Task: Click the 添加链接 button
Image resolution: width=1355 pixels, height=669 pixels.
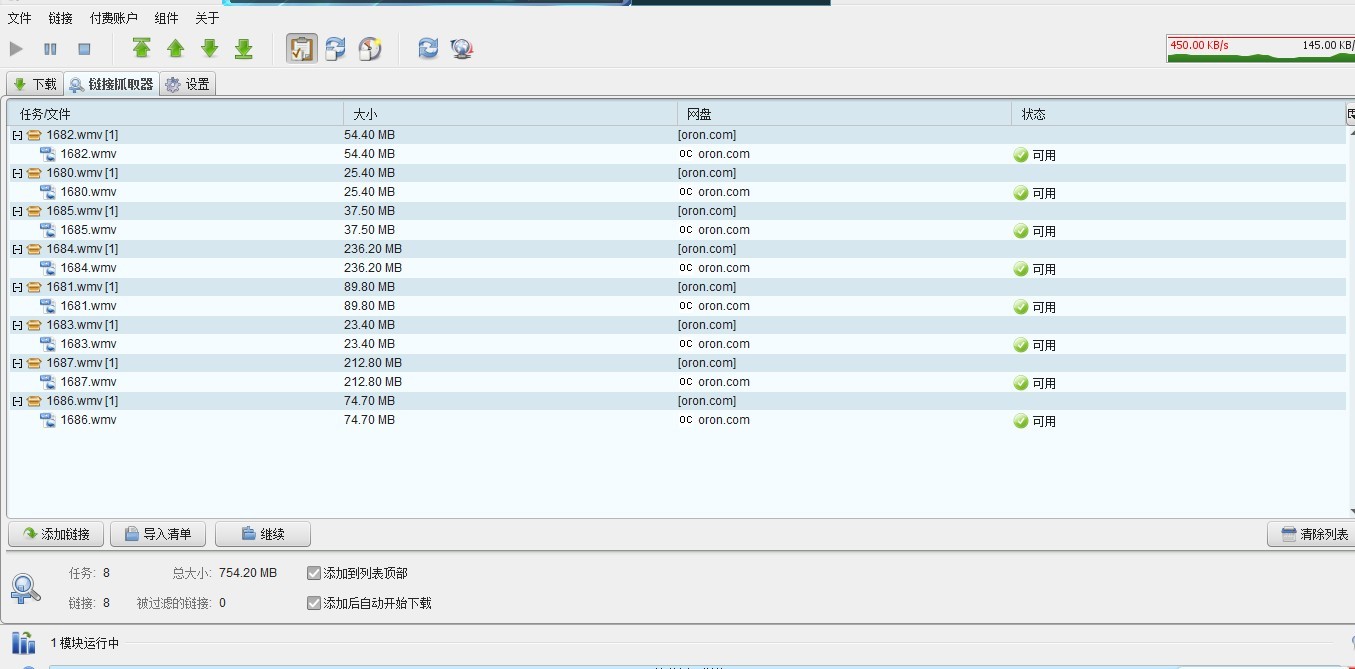Action: tap(56, 534)
